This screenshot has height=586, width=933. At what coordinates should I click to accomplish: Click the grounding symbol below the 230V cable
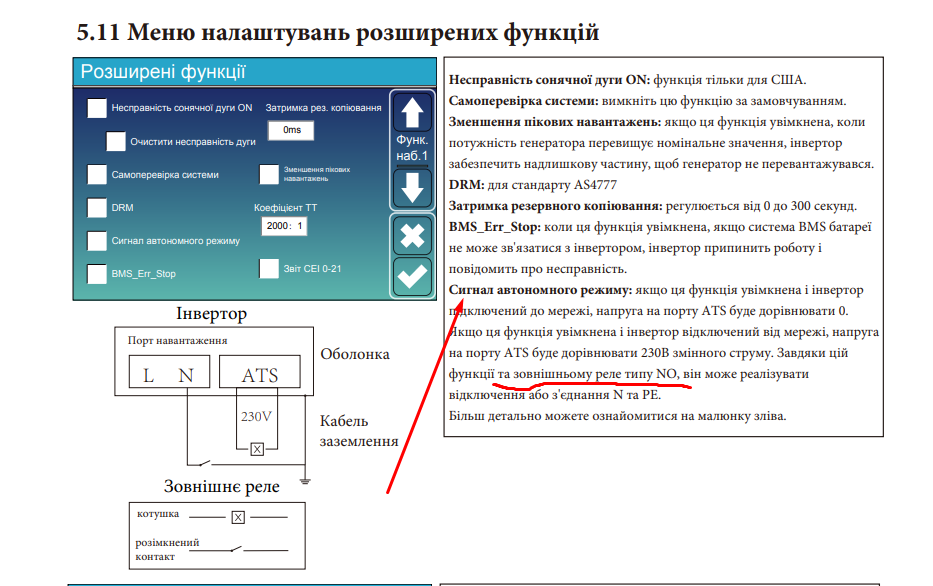coord(303,479)
